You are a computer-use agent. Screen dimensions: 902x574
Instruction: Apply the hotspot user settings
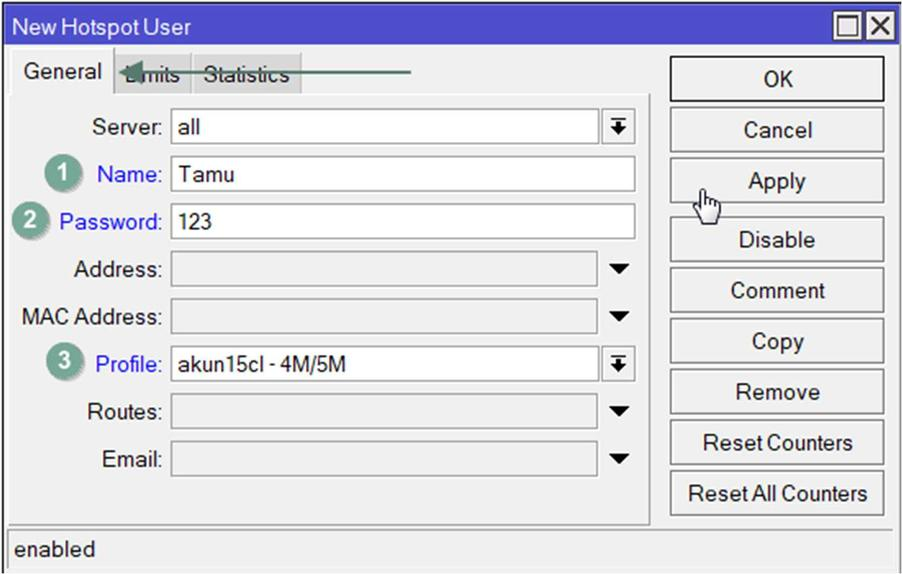click(x=776, y=181)
